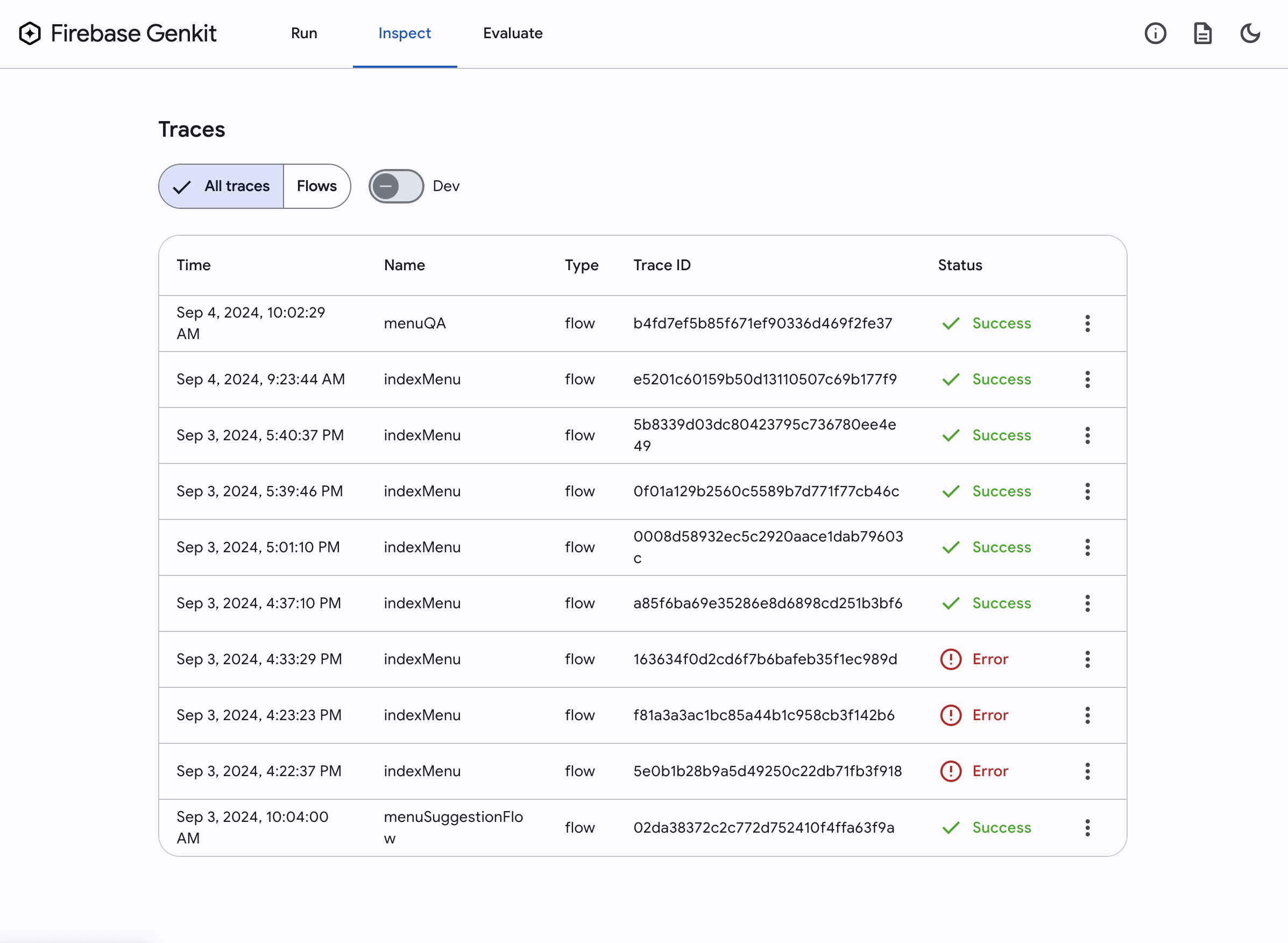Click the Time column header
This screenshot has width=1288, height=943.
click(x=193, y=265)
